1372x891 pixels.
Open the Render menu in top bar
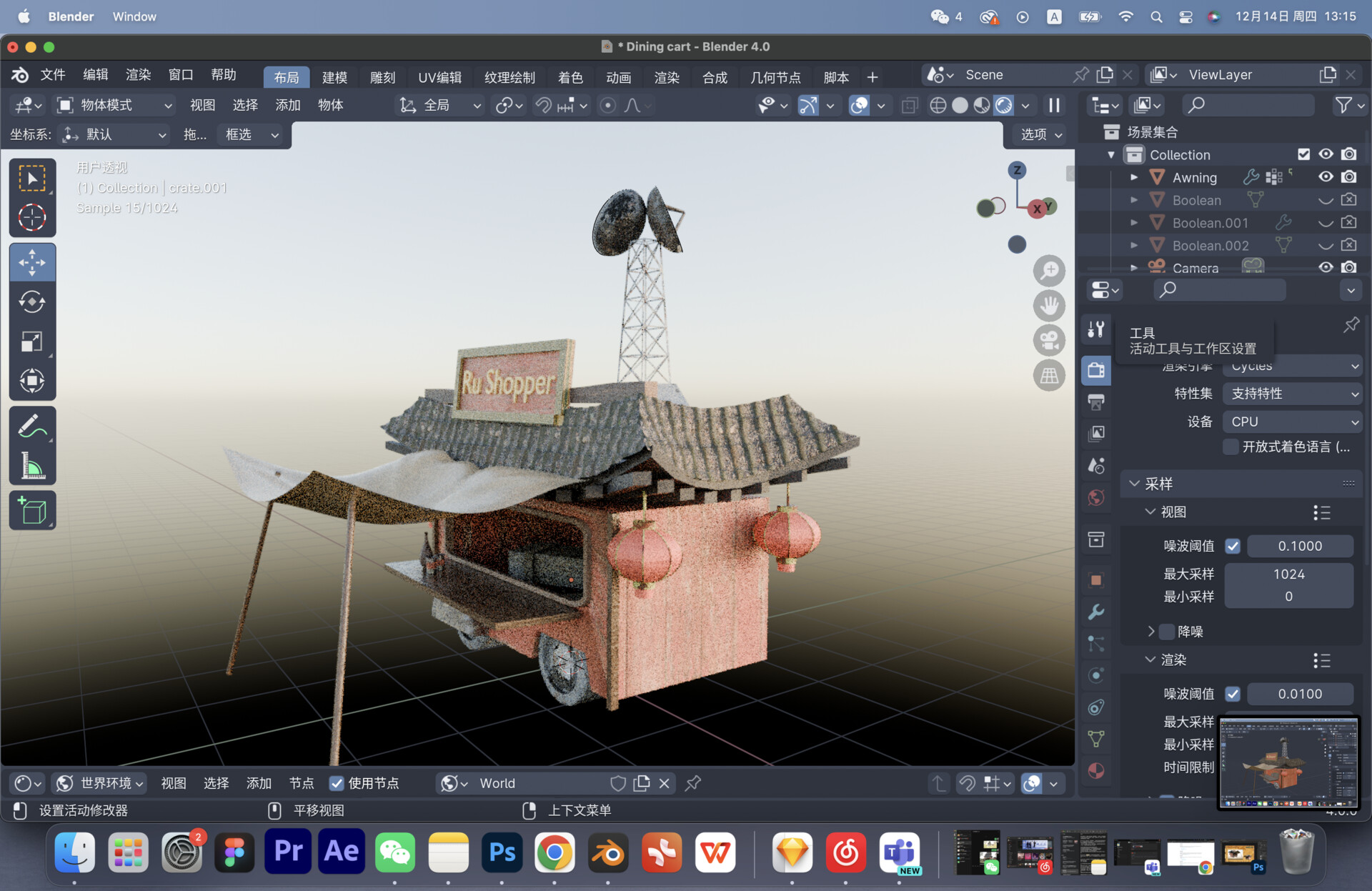coord(138,75)
